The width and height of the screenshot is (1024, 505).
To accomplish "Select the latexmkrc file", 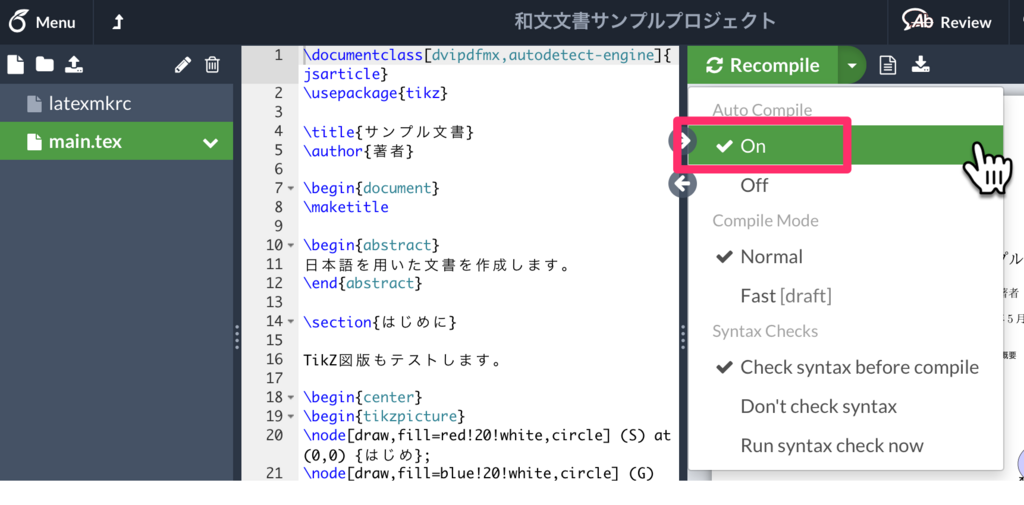I will click(x=116, y=103).
